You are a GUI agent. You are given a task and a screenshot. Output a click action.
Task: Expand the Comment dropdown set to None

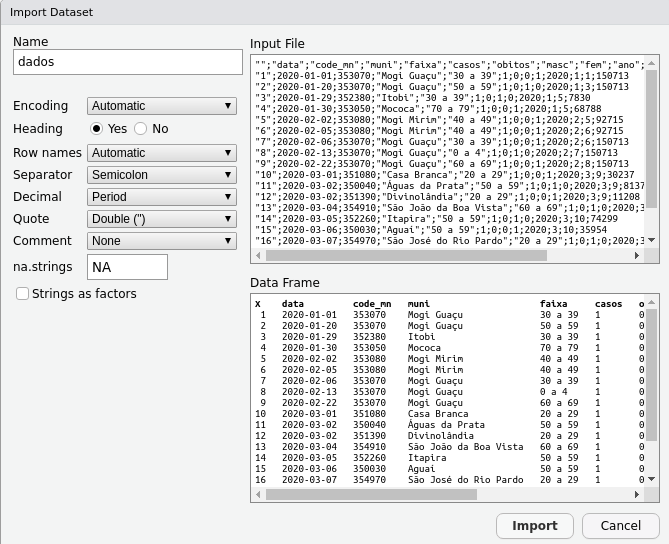click(x=162, y=241)
